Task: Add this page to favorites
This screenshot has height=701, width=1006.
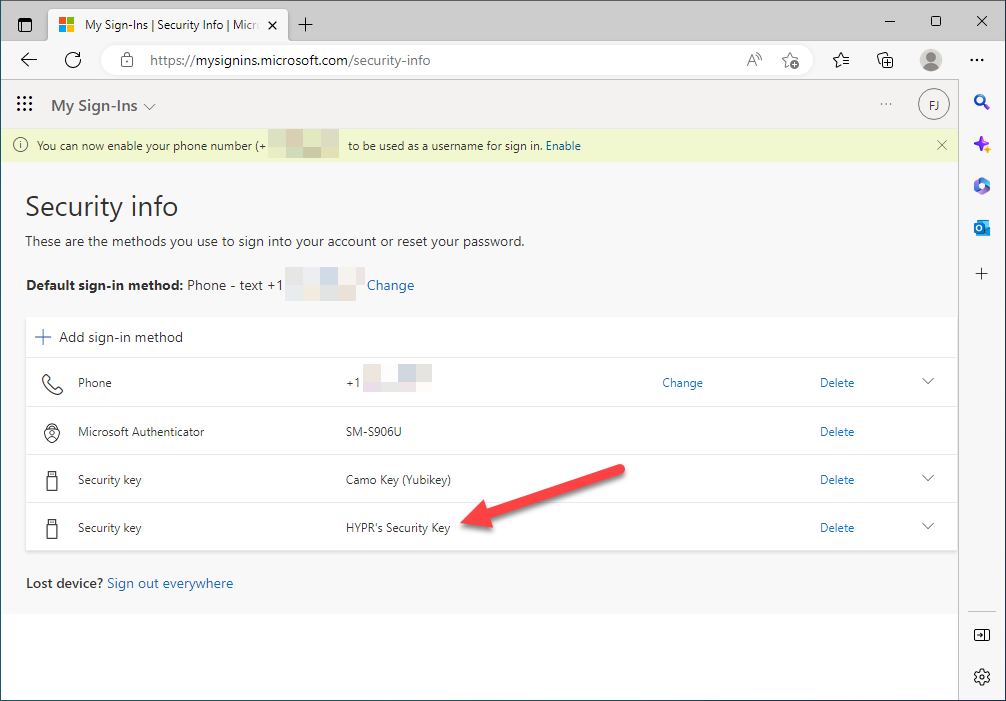Action: click(790, 60)
